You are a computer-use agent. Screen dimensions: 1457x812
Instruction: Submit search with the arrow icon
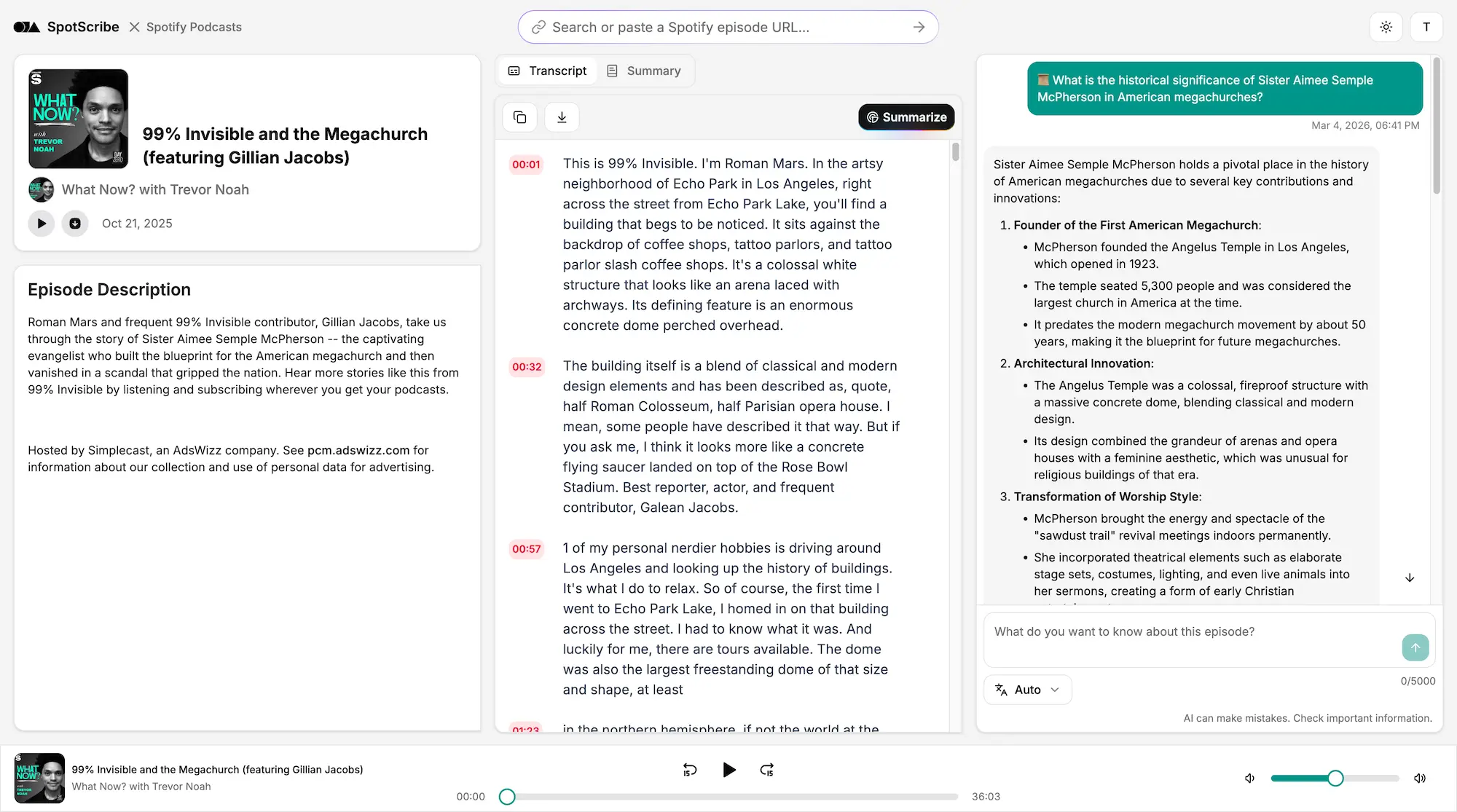pyautogui.click(x=919, y=27)
